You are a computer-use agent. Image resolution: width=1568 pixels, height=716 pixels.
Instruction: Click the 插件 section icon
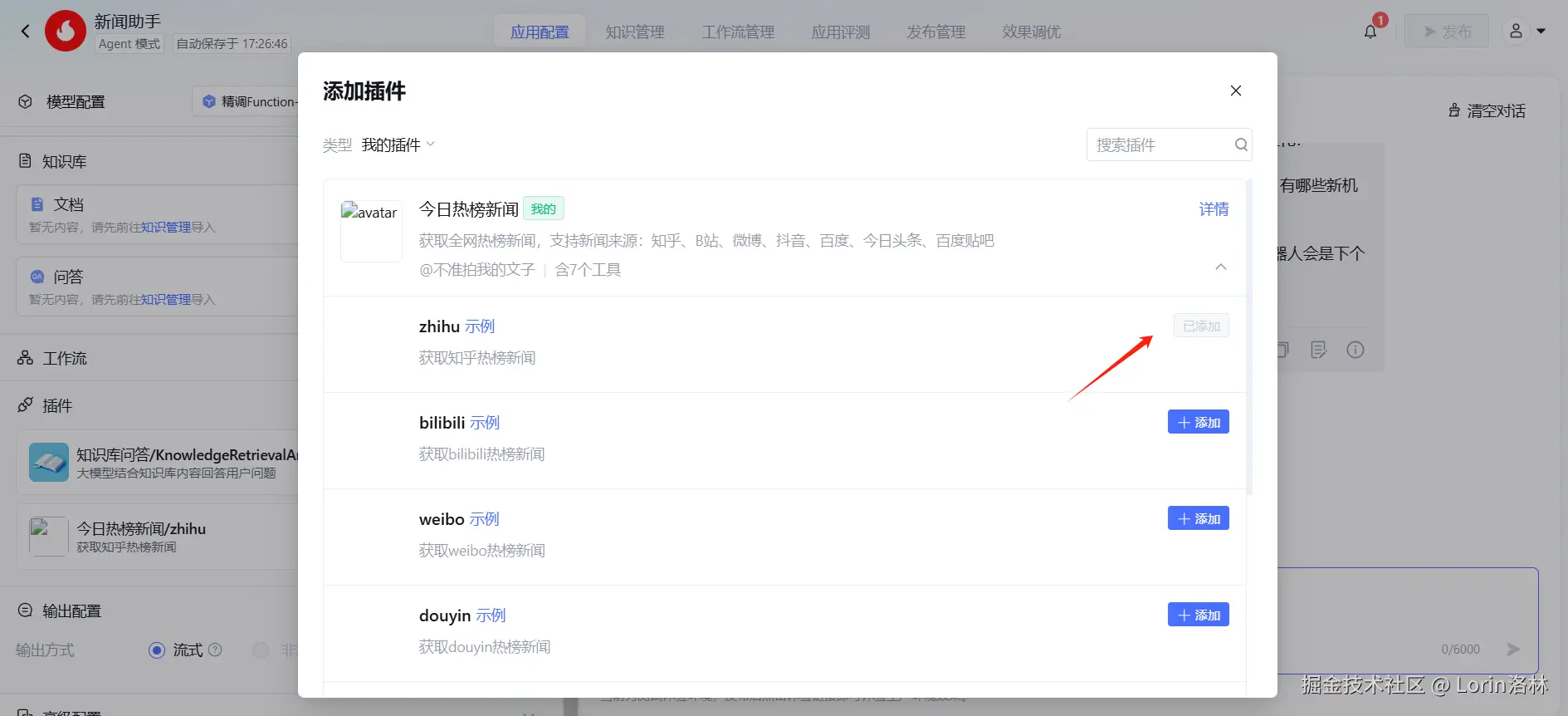point(25,405)
